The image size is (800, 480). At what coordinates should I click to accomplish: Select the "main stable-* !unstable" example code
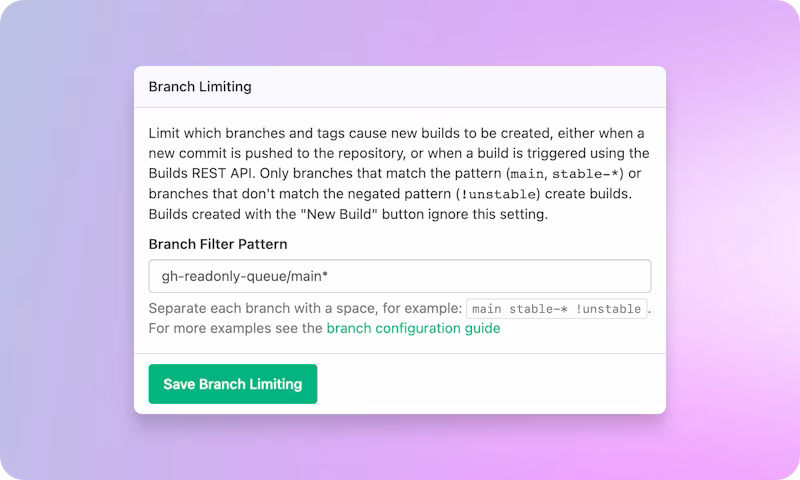pos(557,309)
